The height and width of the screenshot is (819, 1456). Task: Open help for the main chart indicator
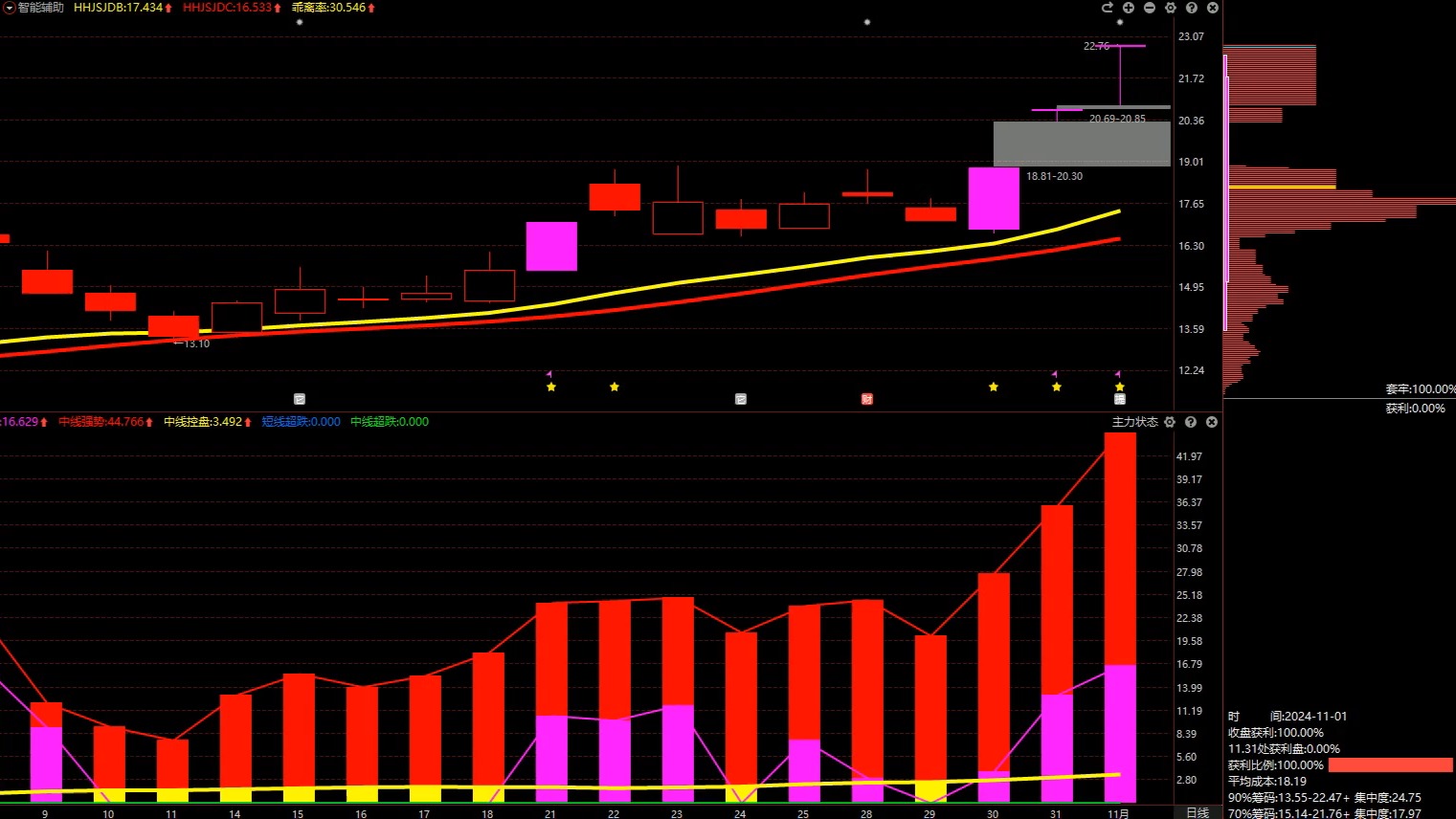click(1192, 8)
